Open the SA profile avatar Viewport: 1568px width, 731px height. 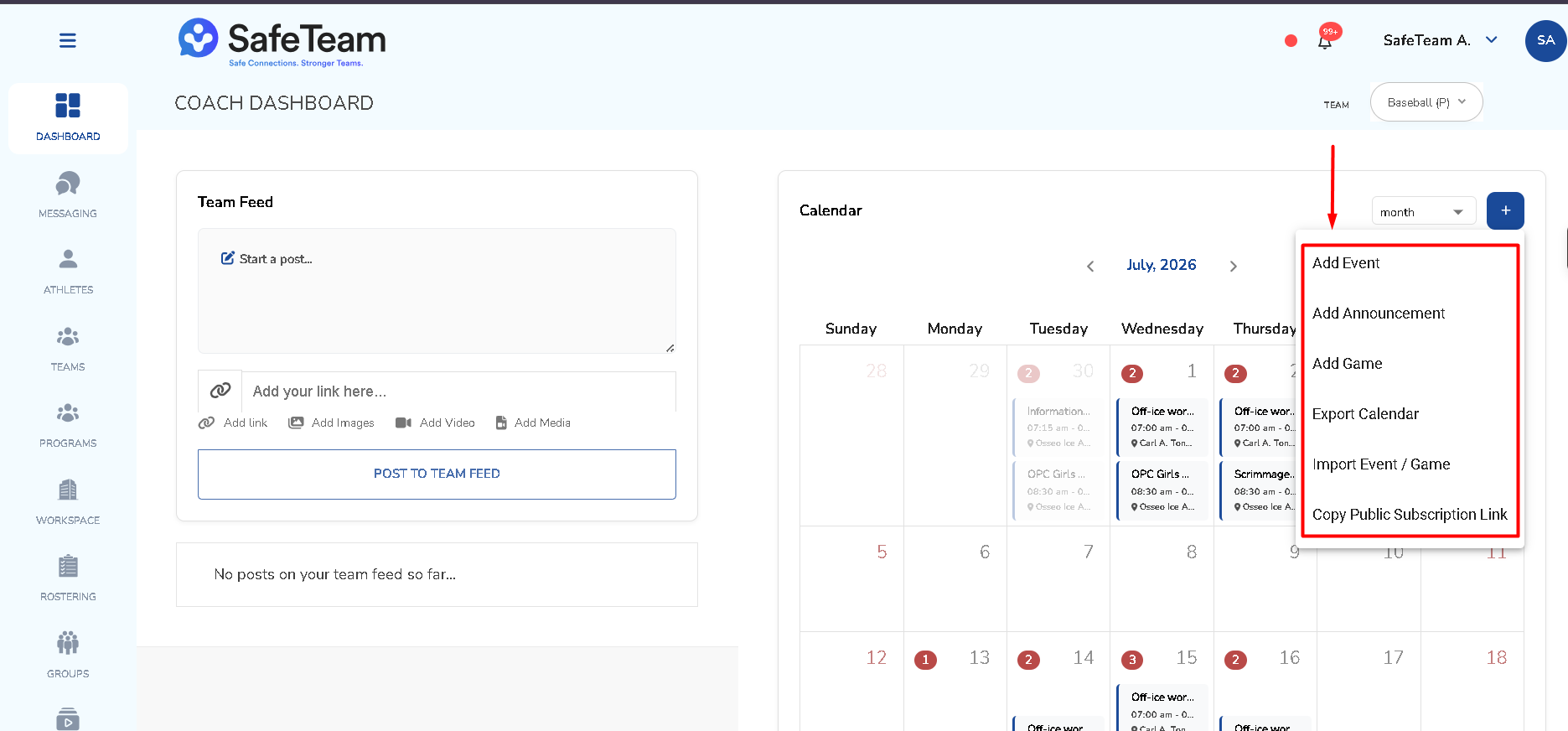(x=1545, y=40)
